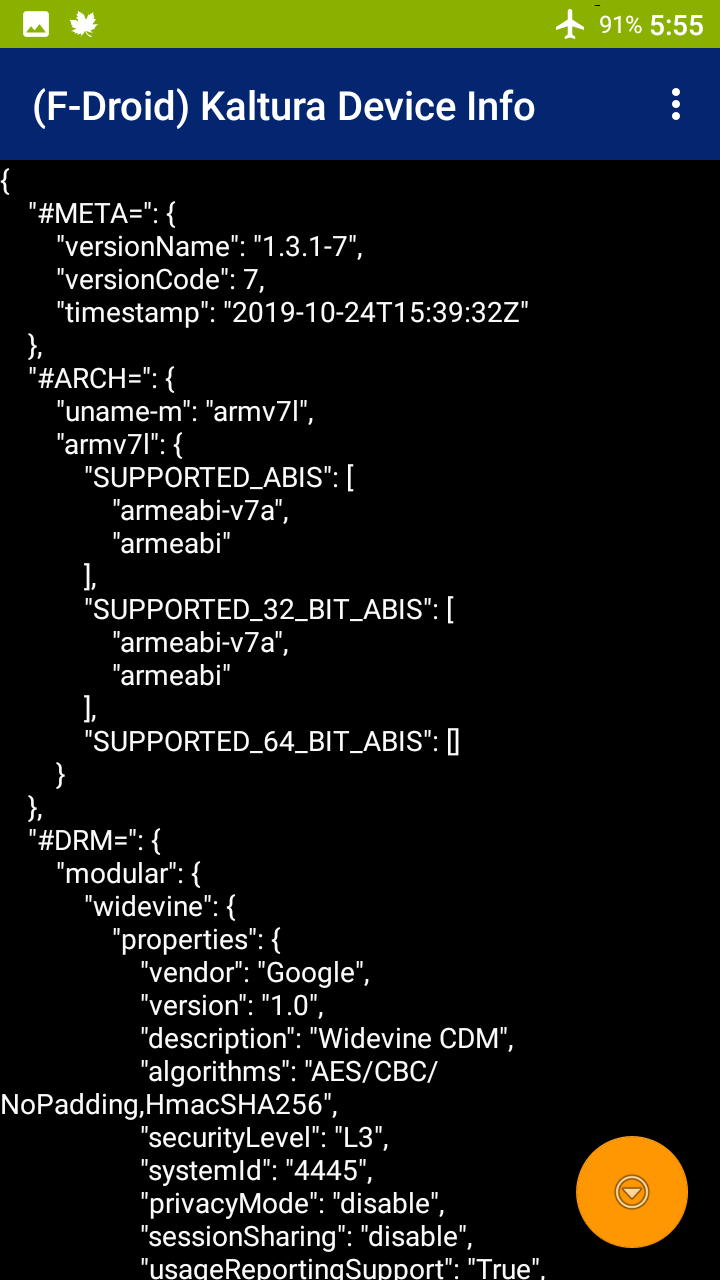Tap the SUPPORTED_64_BIT_ABIS empty array line
Screen dimensions: 720x1280
point(272,741)
